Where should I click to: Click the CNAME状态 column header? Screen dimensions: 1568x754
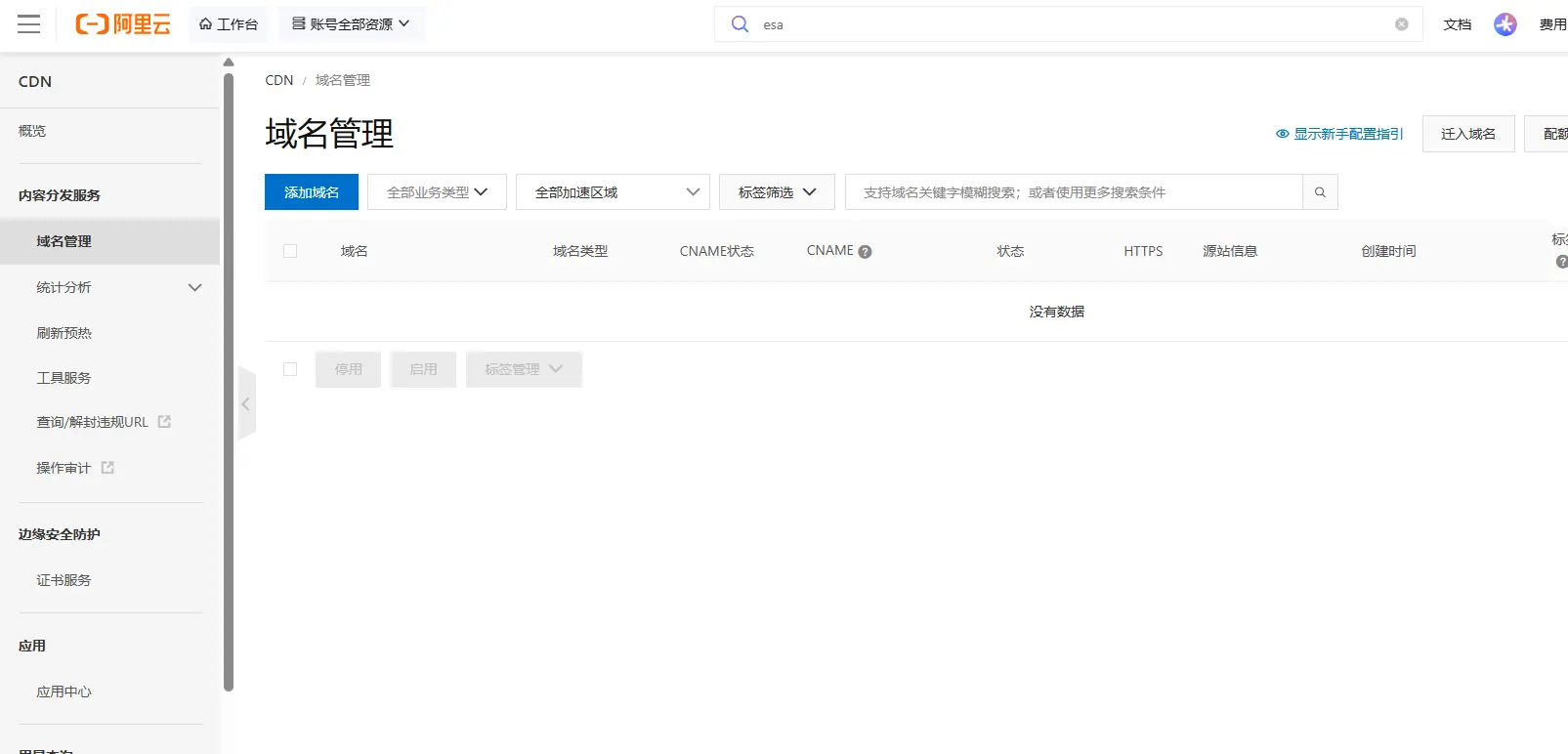[x=717, y=251]
